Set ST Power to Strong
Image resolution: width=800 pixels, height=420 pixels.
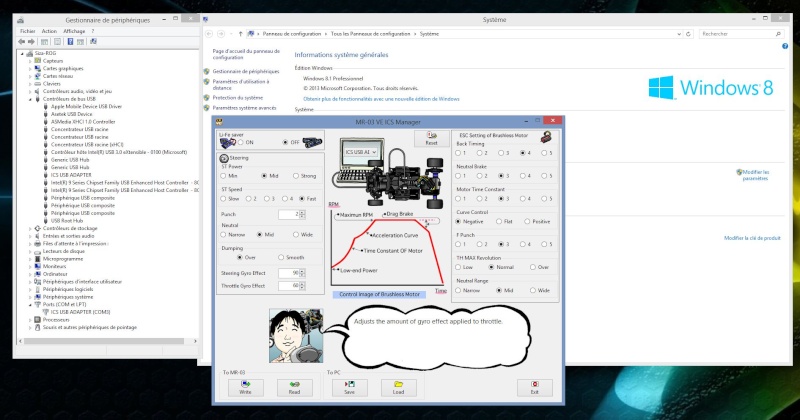point(296,176)
